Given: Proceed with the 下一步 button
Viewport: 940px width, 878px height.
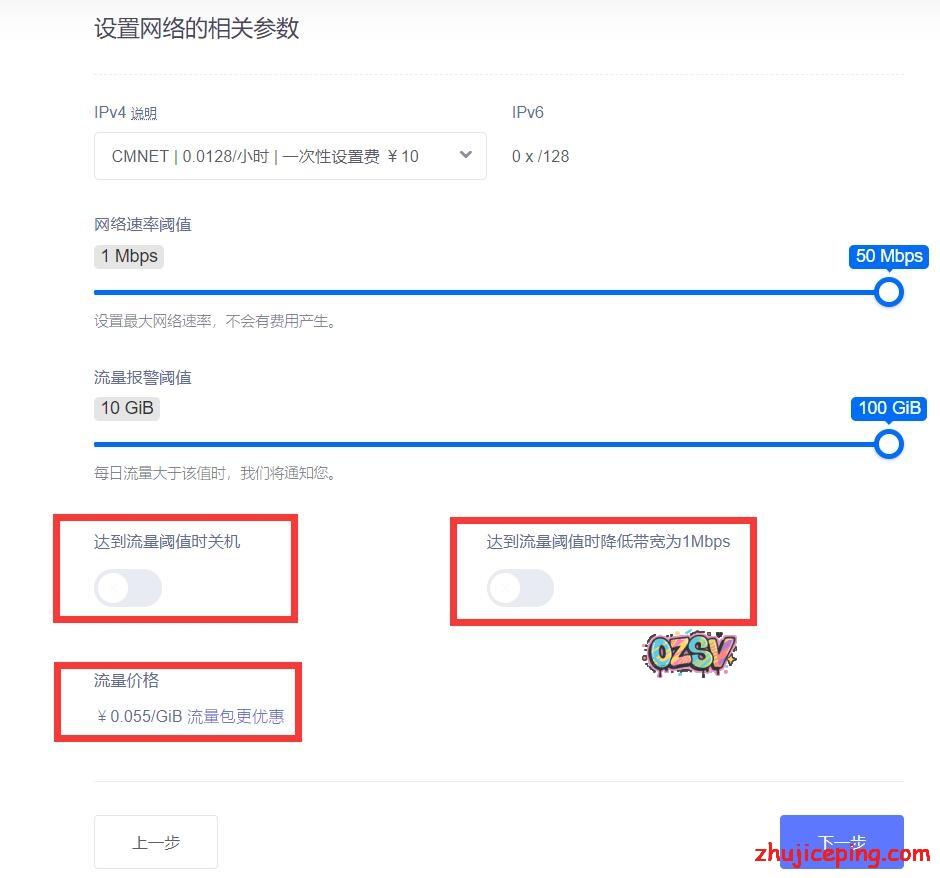Looking at the screenshot, I should pyautogui.click(x=841, y=842).
